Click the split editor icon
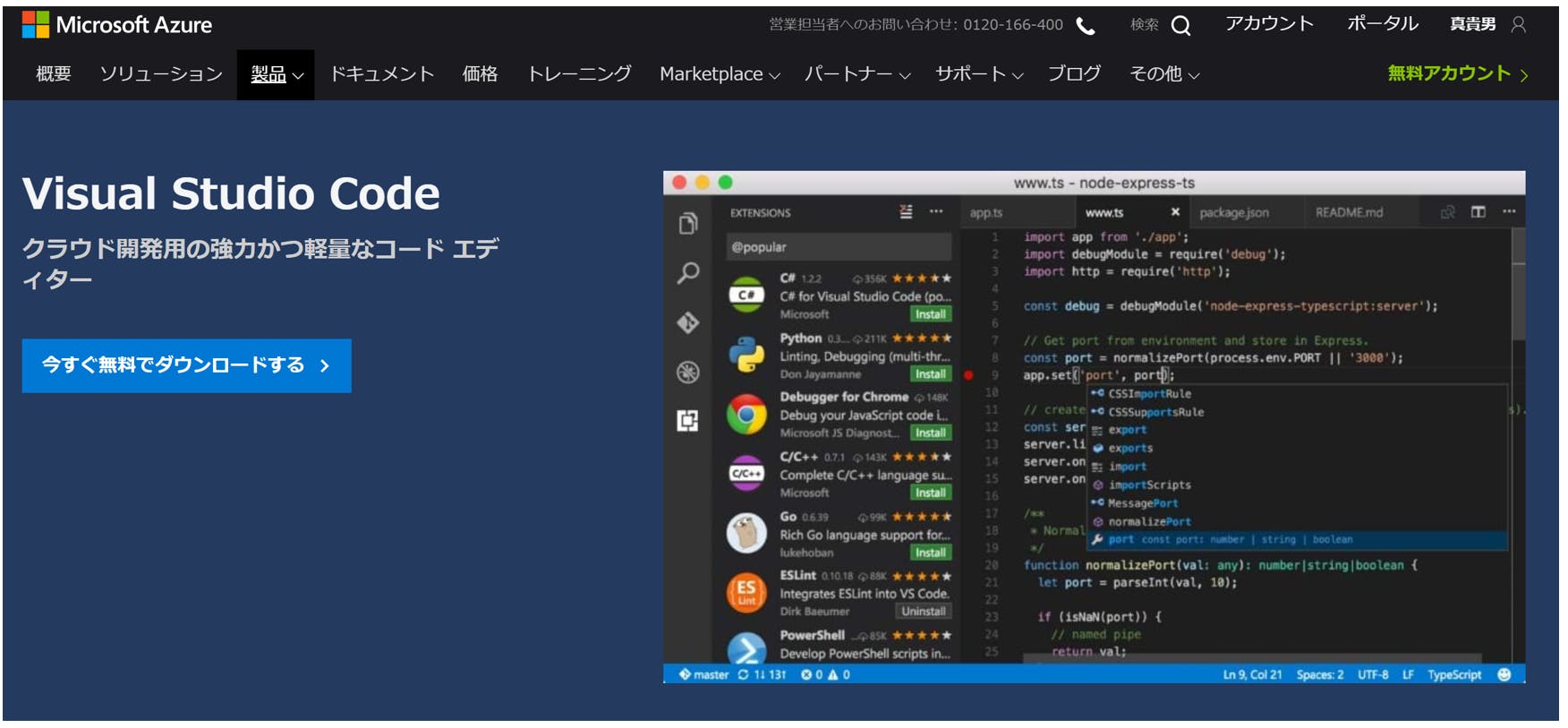The height and width of the screenshot is (728, 1568). point(1478,212)
